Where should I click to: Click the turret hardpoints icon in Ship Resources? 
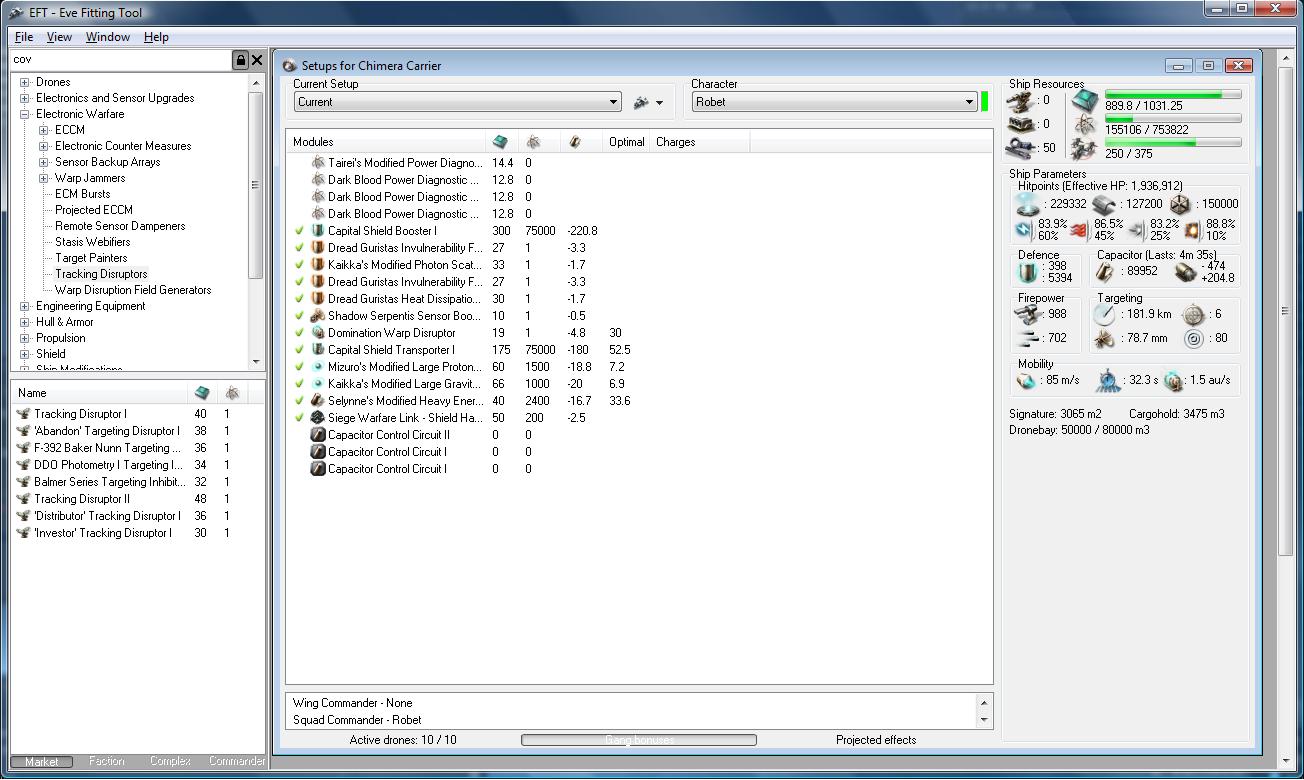pyautogui.click(x=1020, y=100)
